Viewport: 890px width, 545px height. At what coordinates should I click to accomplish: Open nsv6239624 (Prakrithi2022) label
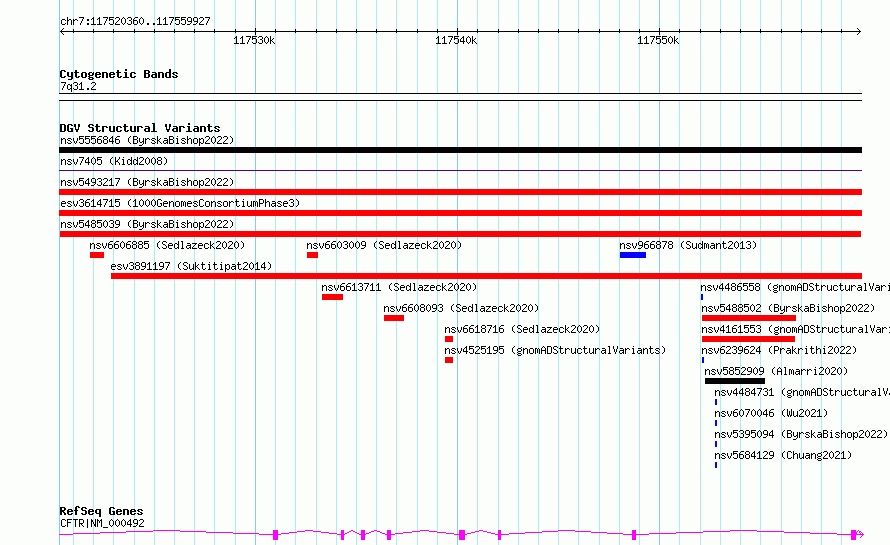pos(779,350)
